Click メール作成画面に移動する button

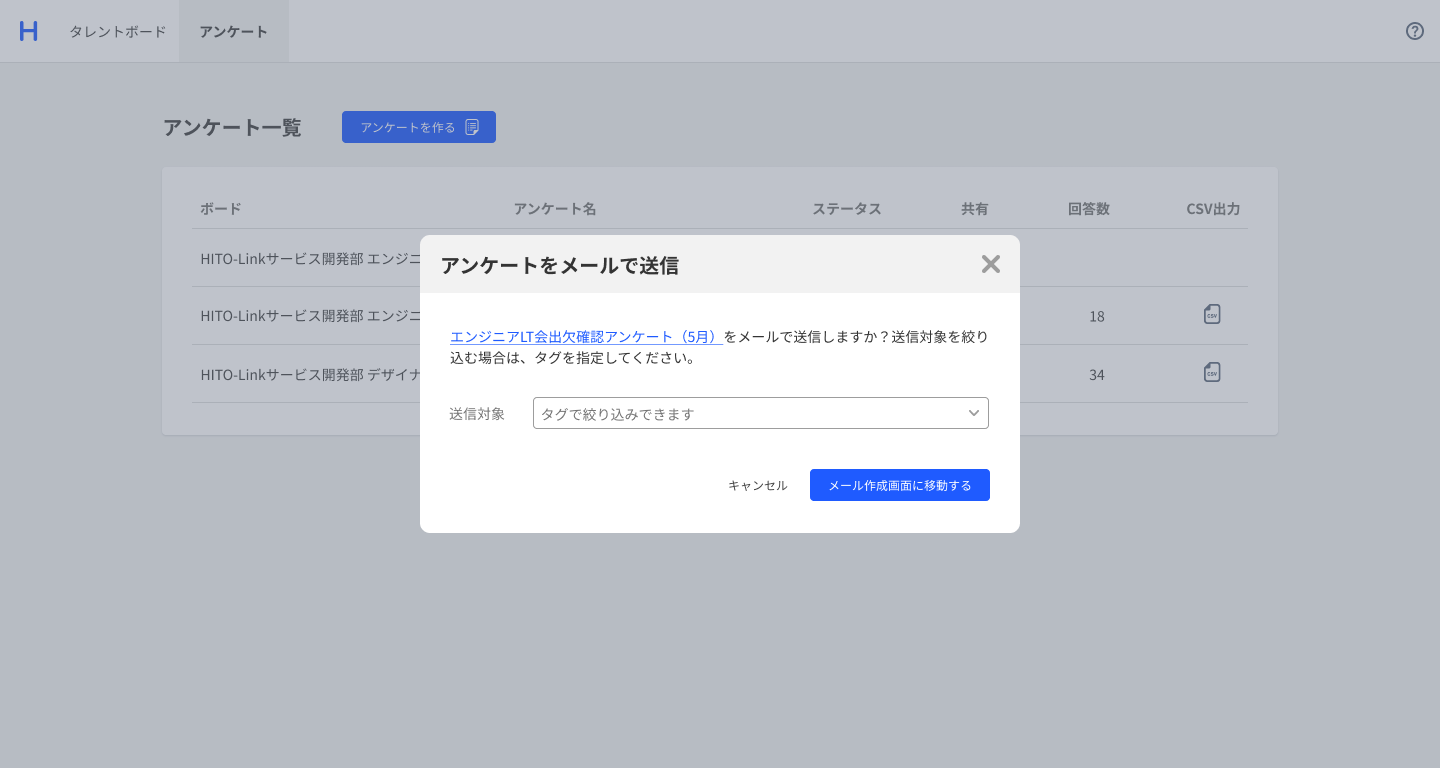[899, 485]
